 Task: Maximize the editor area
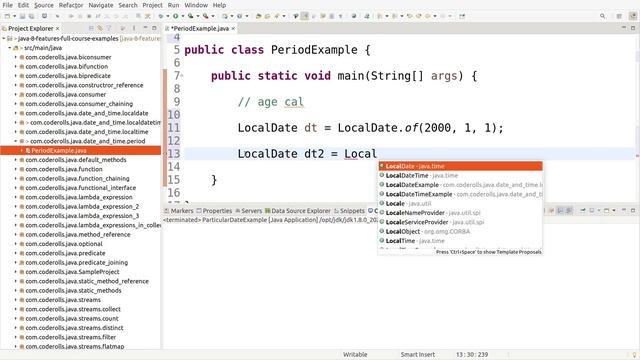(x=633, y=28)
